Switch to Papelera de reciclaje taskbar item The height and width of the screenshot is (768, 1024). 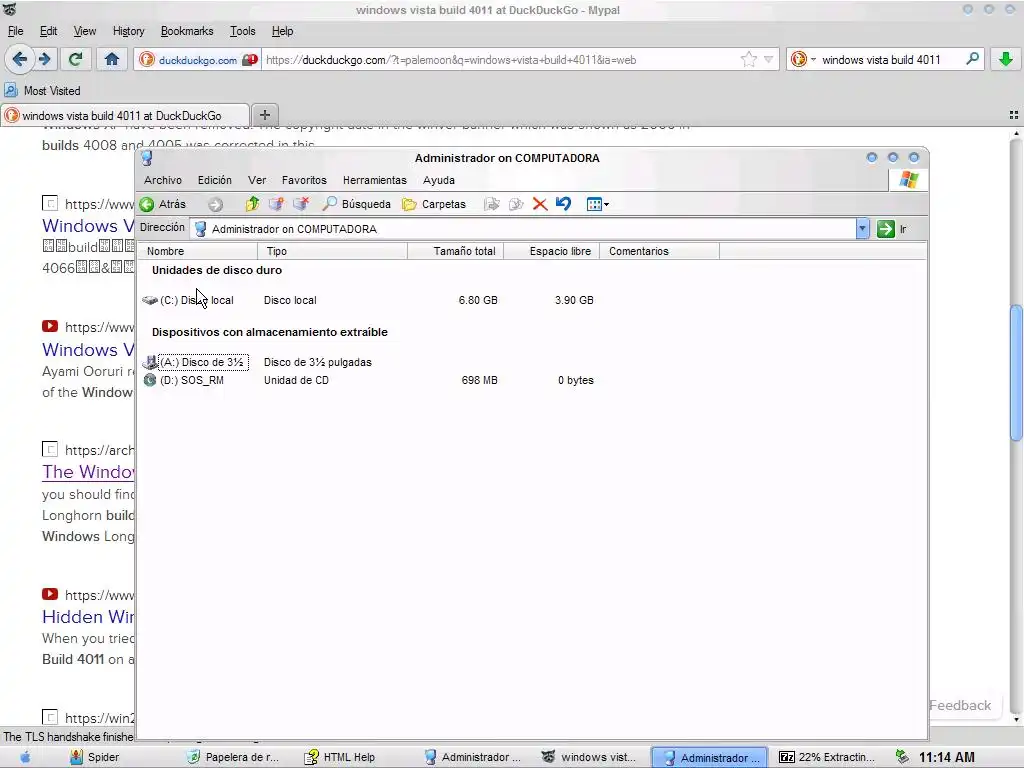point(233,757)
